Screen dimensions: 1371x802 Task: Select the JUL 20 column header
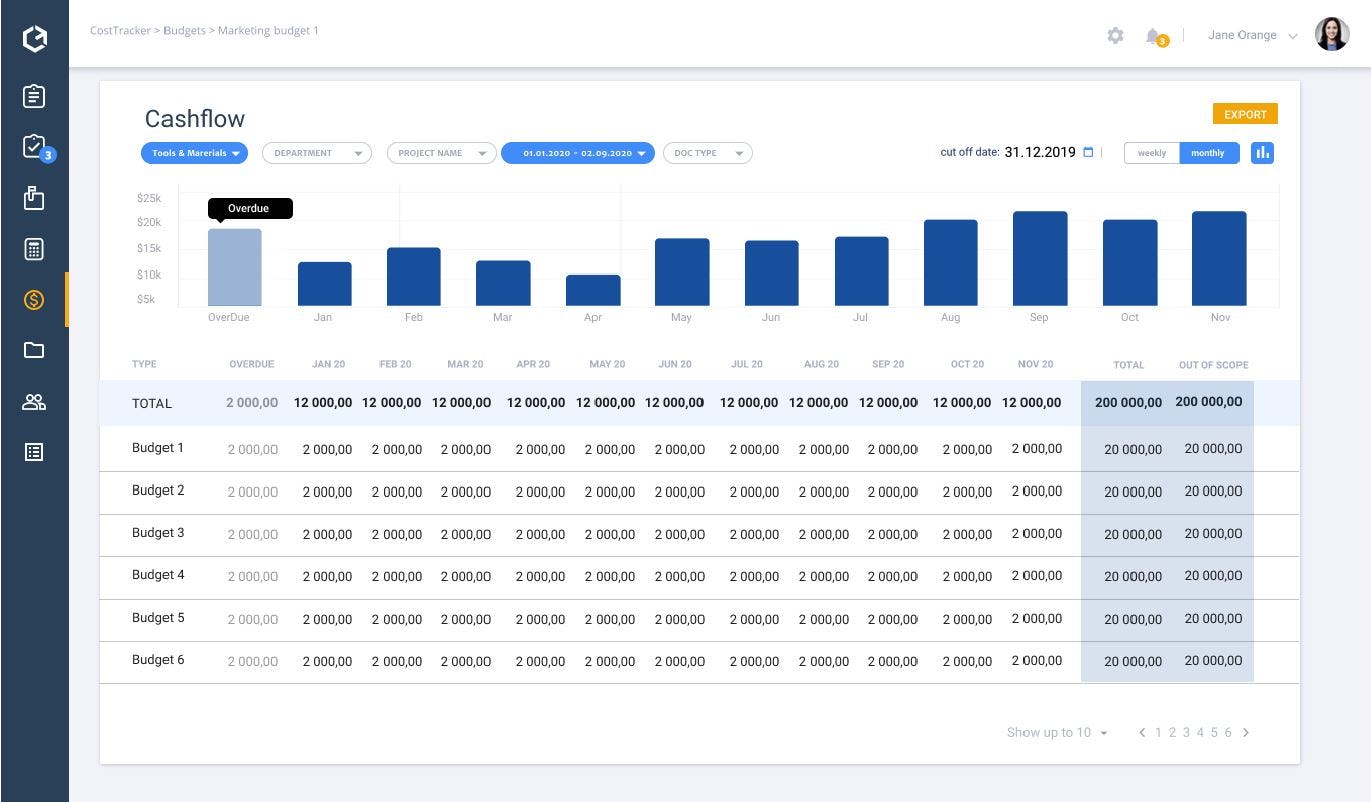[x=747, y=364]
